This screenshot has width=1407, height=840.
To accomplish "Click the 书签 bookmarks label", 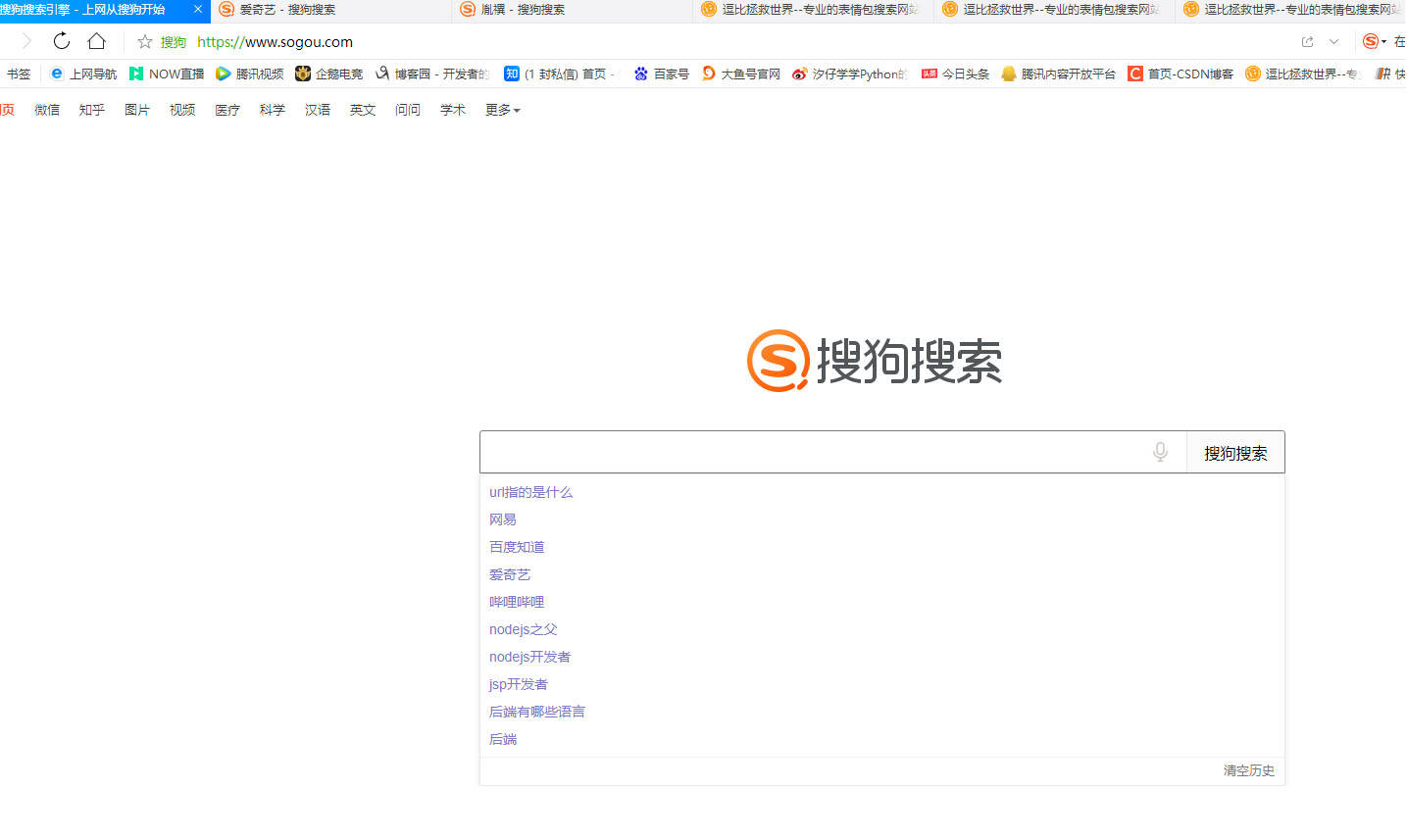I will [19, 74].
